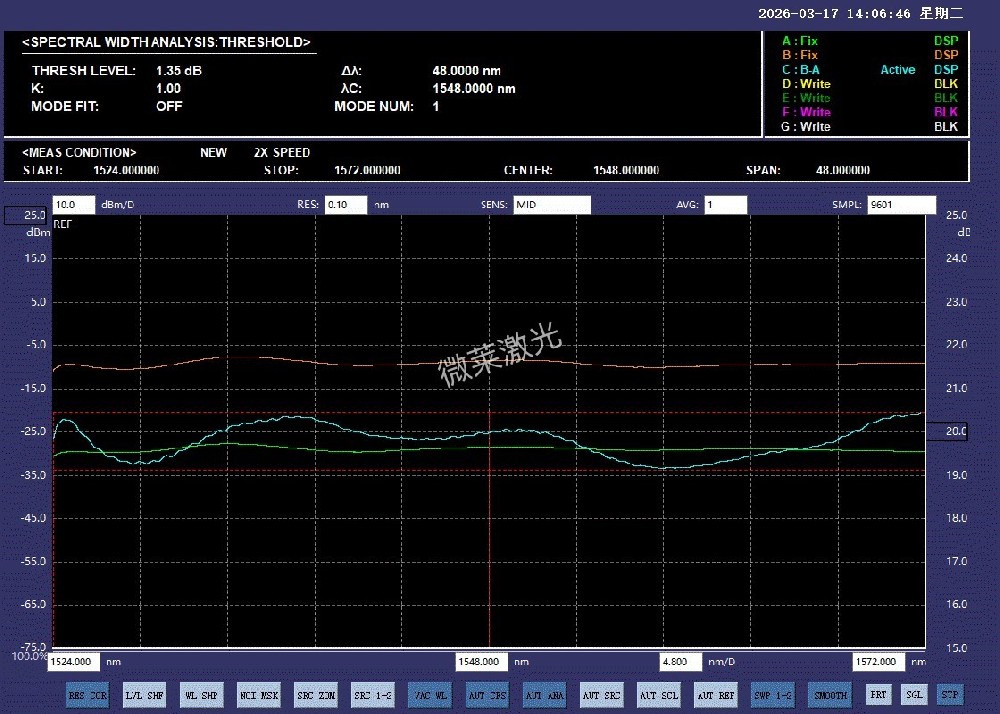Edit the 1524.000 nm start wavelength field
The width and height of the screenshot is (1000, 714).
tap(74, 662)
